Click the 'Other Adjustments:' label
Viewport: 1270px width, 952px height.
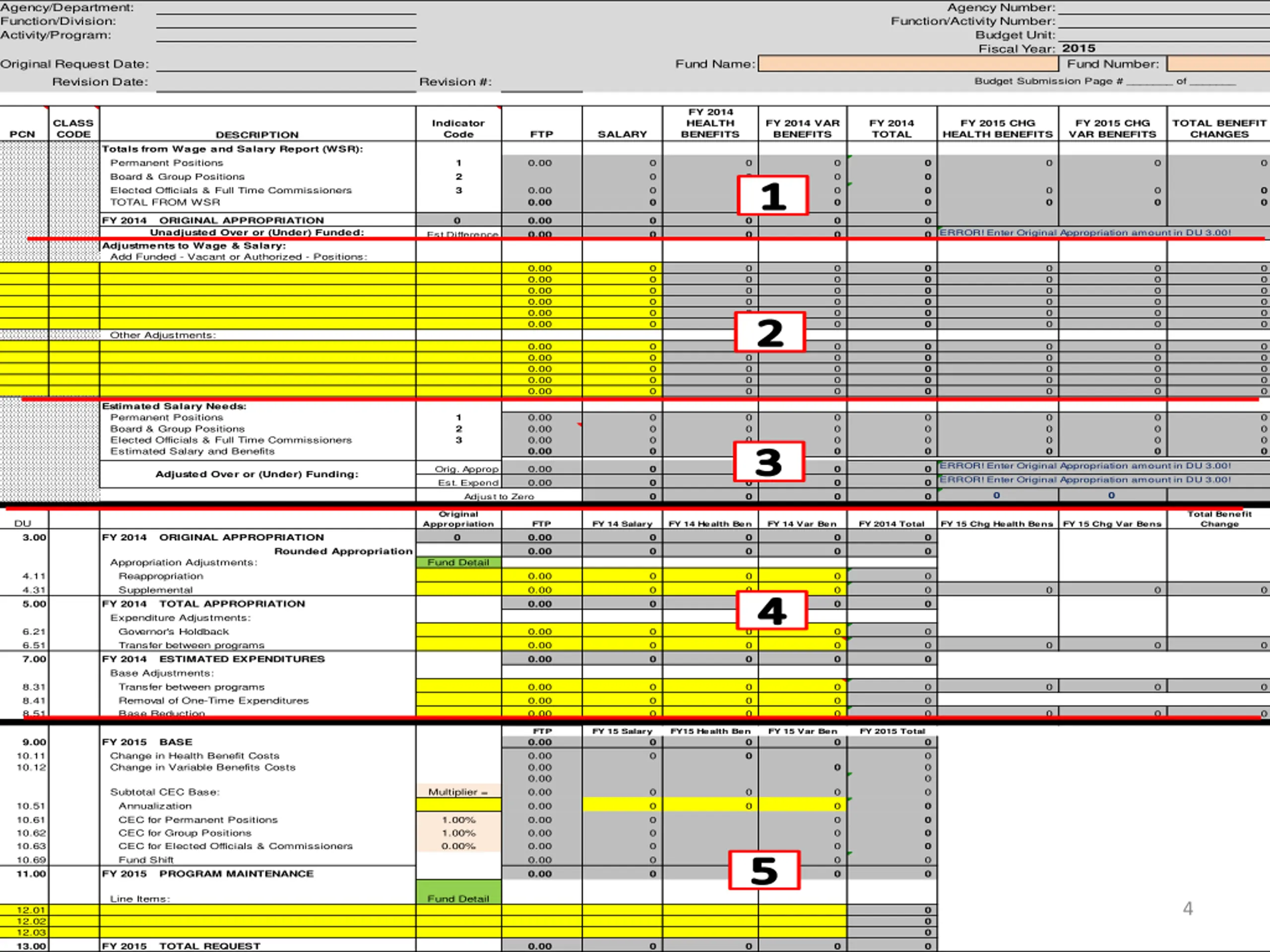(x=163, y=335)
